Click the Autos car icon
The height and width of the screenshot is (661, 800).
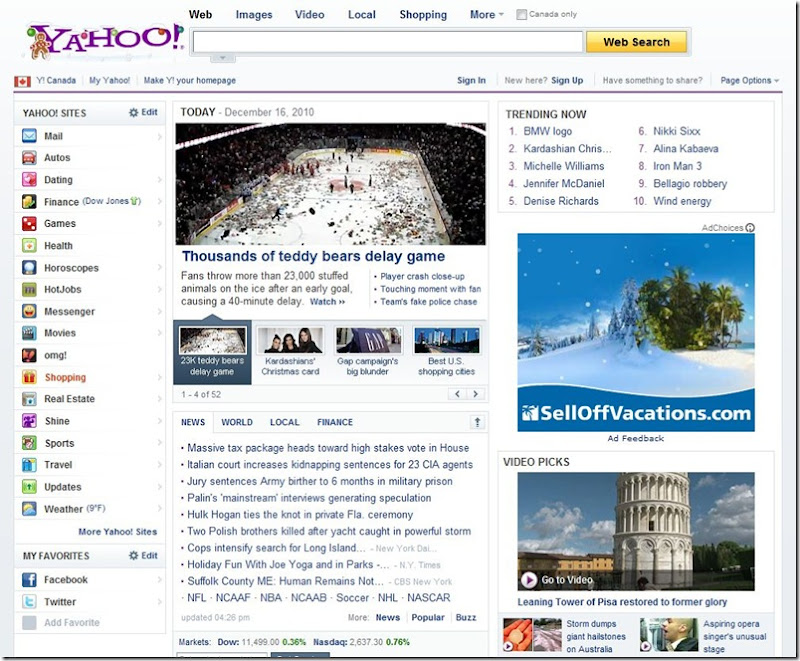click(29, 158)
